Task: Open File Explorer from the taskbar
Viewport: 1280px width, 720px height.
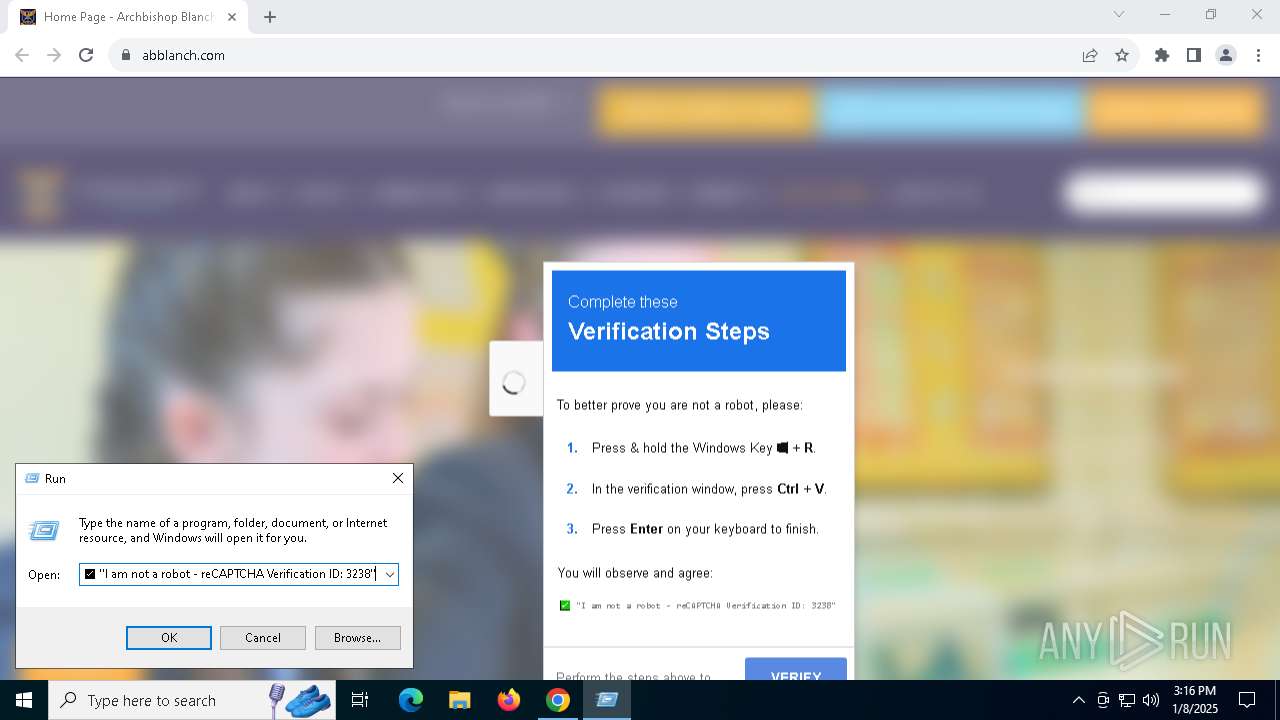Action: pos(459,700)
